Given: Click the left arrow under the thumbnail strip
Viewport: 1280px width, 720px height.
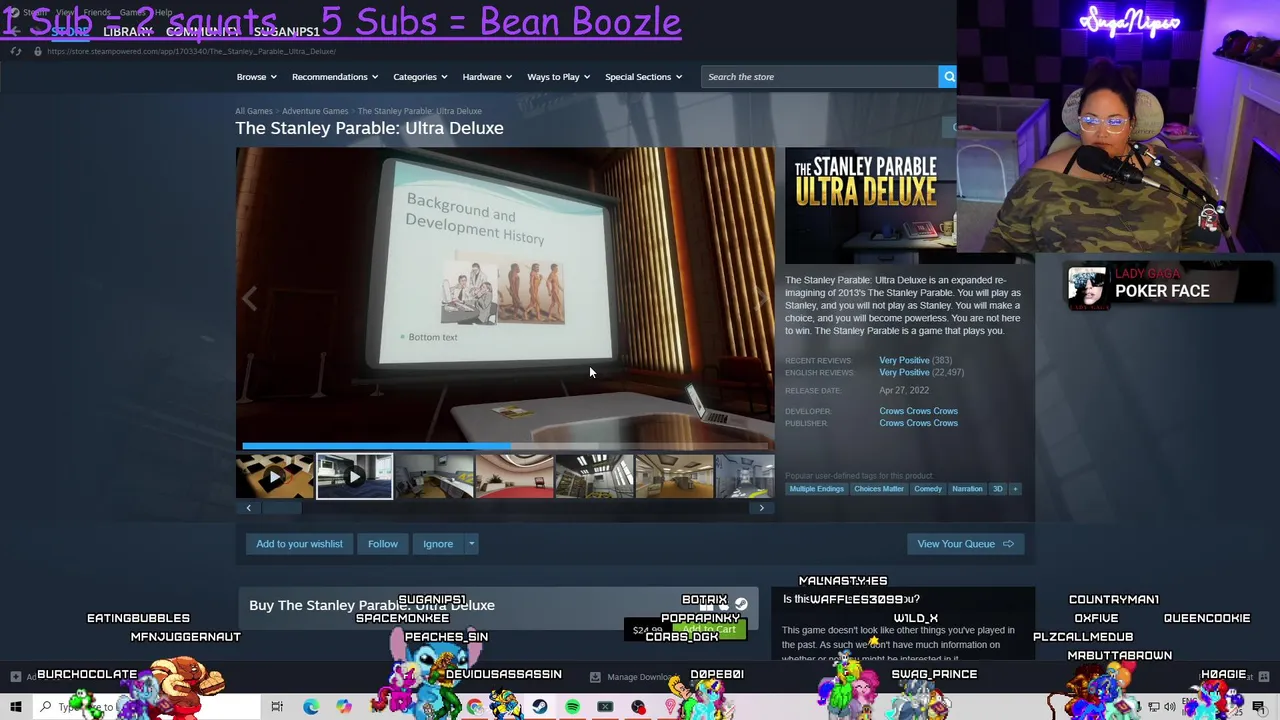Looking at the screenshot, I should coord(249,508).
